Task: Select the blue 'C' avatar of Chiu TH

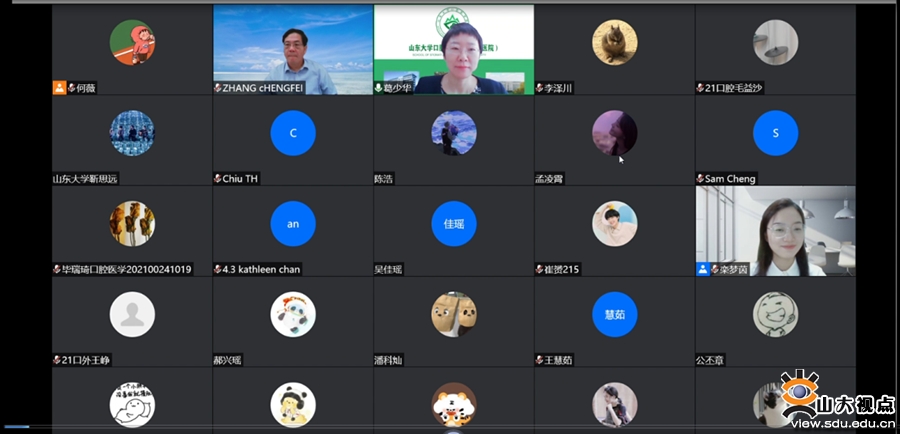Action: pyautogui.click(x=293, y=133)
